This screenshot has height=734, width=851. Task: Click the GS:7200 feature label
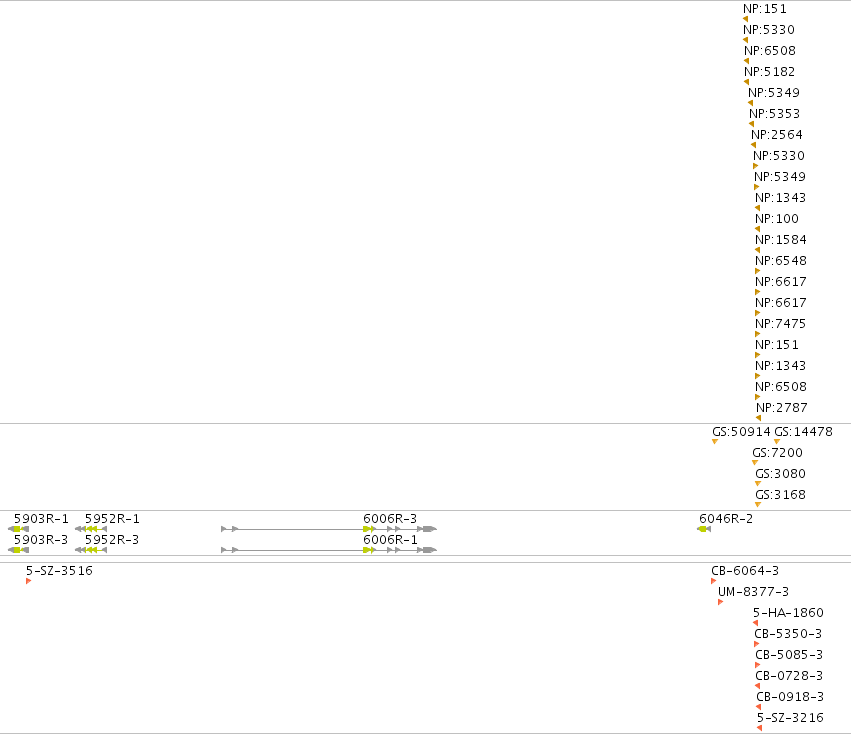click(x=777, y=453)
